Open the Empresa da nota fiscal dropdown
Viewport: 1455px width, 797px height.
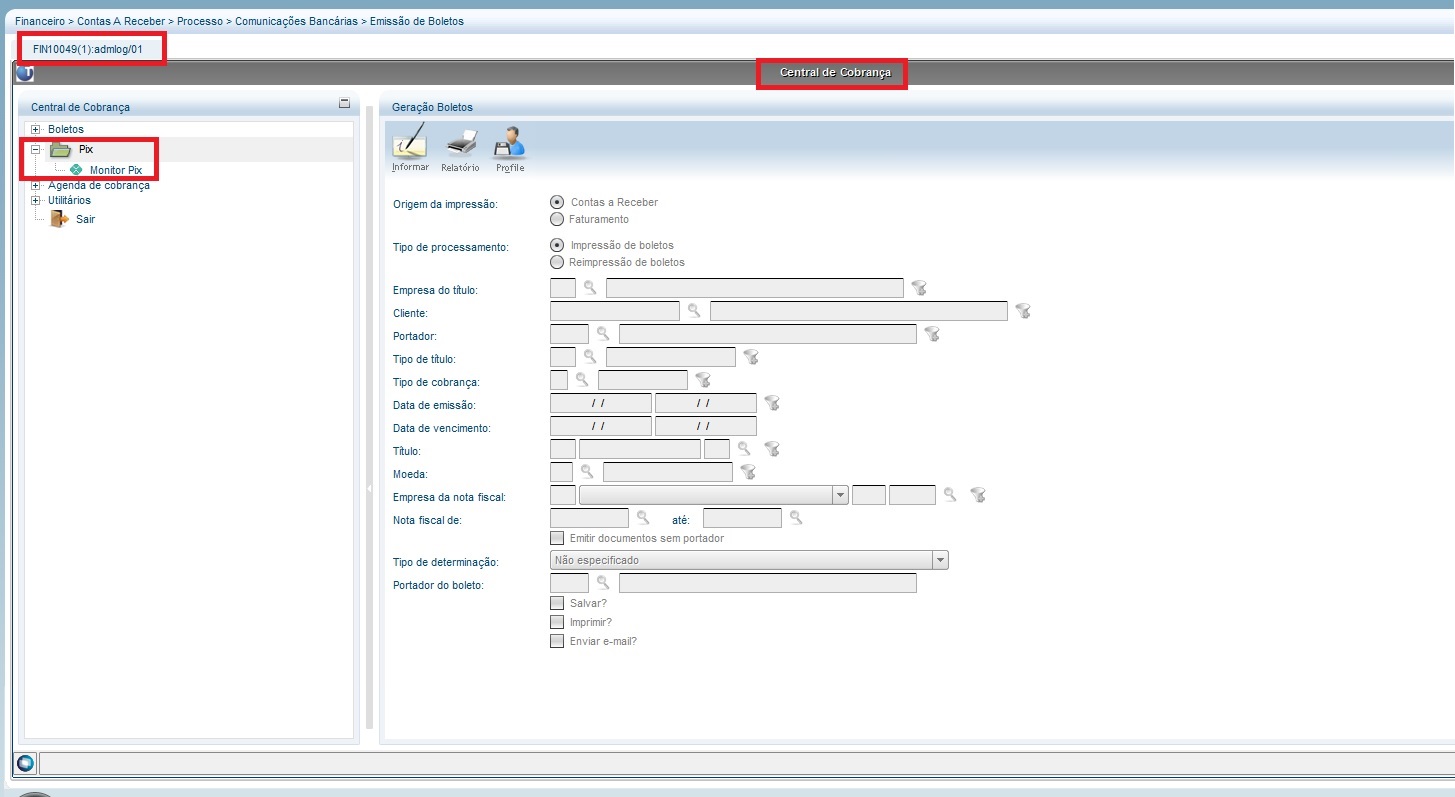click(840, 495)
